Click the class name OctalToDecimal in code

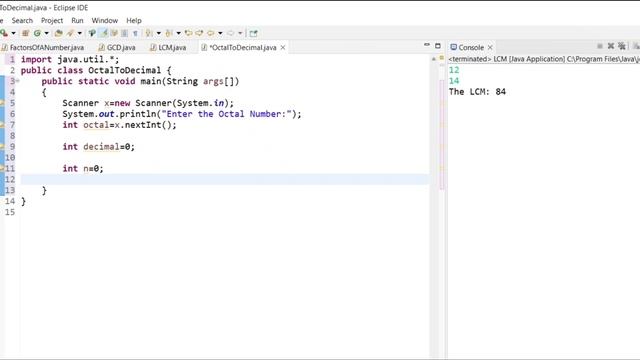tap(124, 70)
